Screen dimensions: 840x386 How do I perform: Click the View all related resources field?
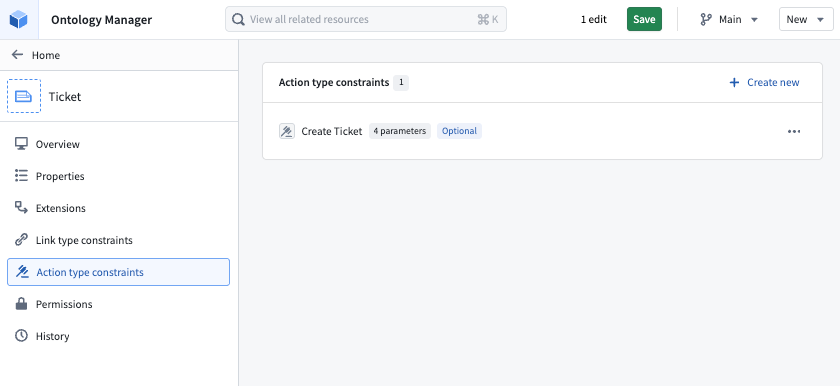click(365, 19)
